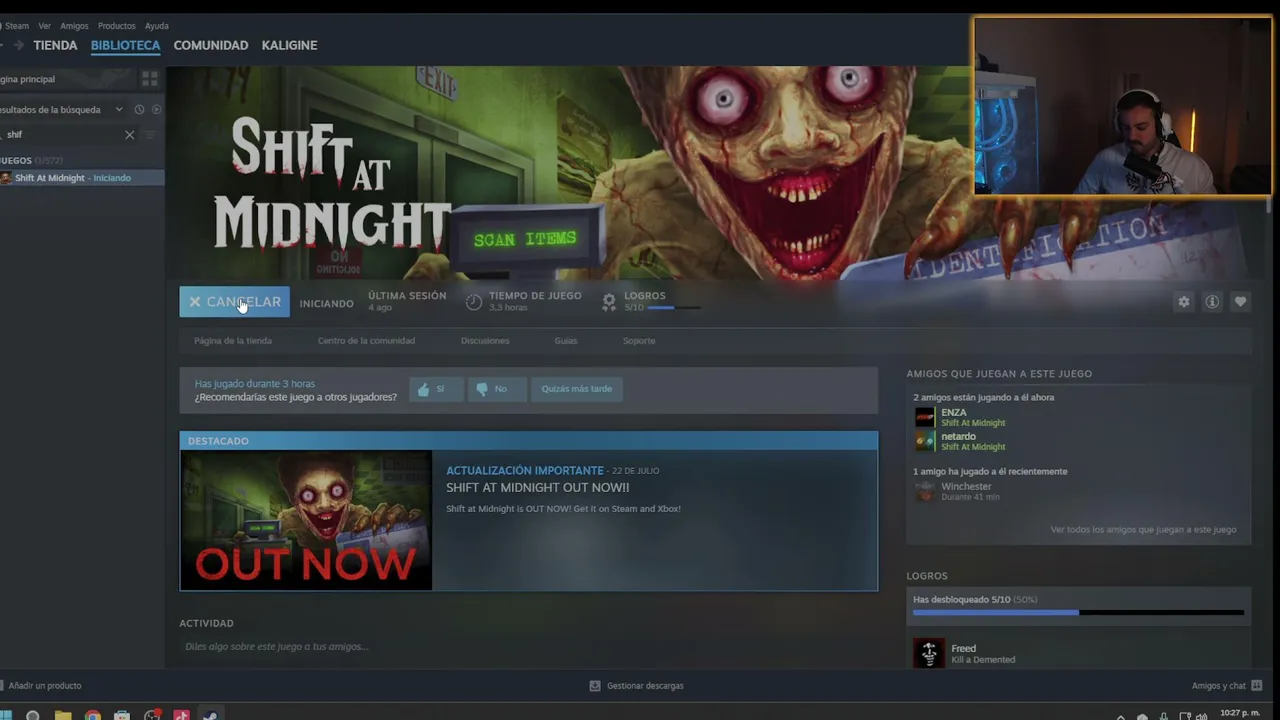Click the small Logros progress bar under header
Image resolution: width=1280 pixels, height=720 pixels.
(x=674, y=308)
